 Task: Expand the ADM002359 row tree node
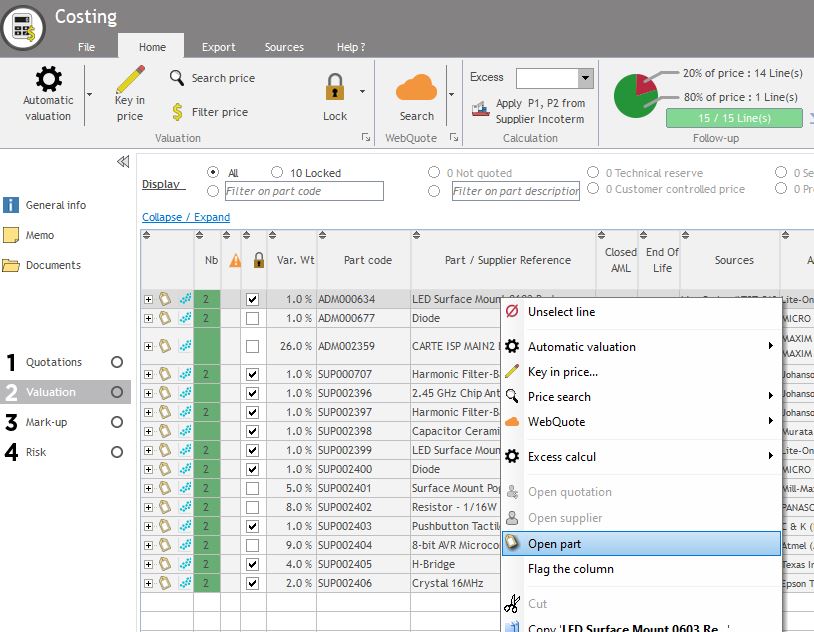(149, 347)
